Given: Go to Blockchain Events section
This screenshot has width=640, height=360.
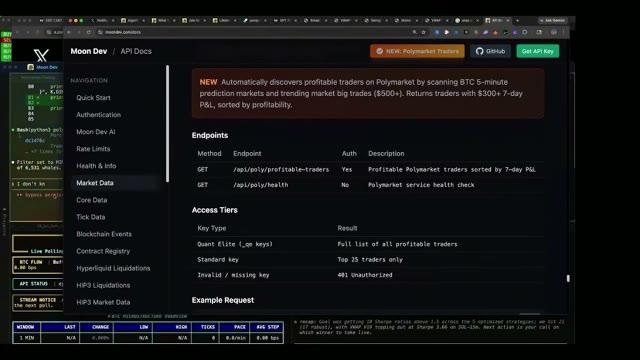Looking at the screenshot, I should coord(104,234).
